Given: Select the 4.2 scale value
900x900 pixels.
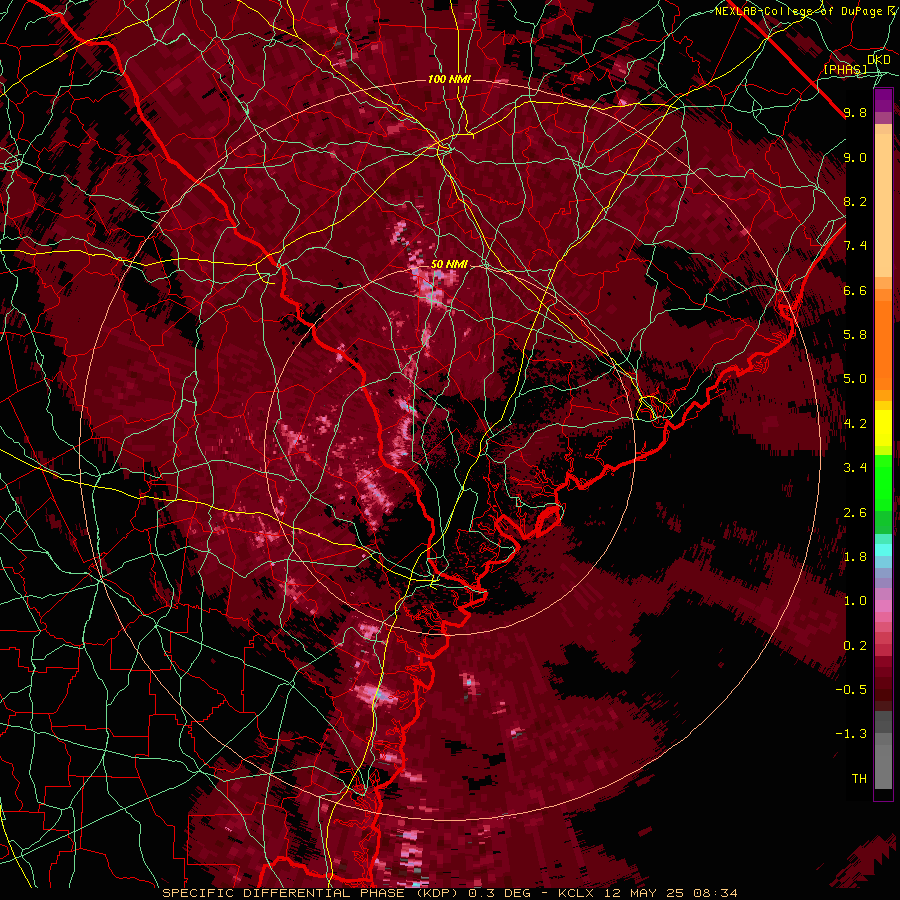Looking at the screenshot, I should pyautogui.click(x=855, y=424).
